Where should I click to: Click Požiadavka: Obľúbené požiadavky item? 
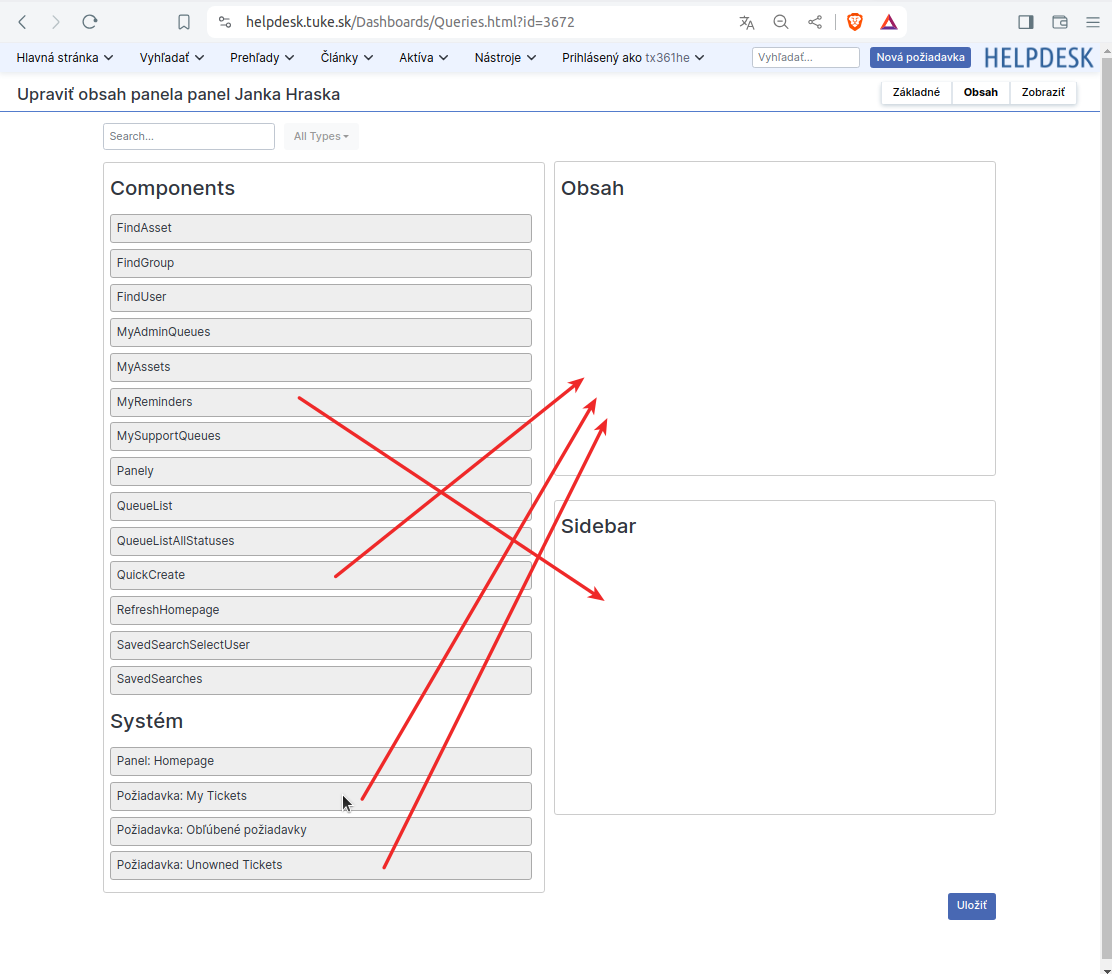coord(321,831)
